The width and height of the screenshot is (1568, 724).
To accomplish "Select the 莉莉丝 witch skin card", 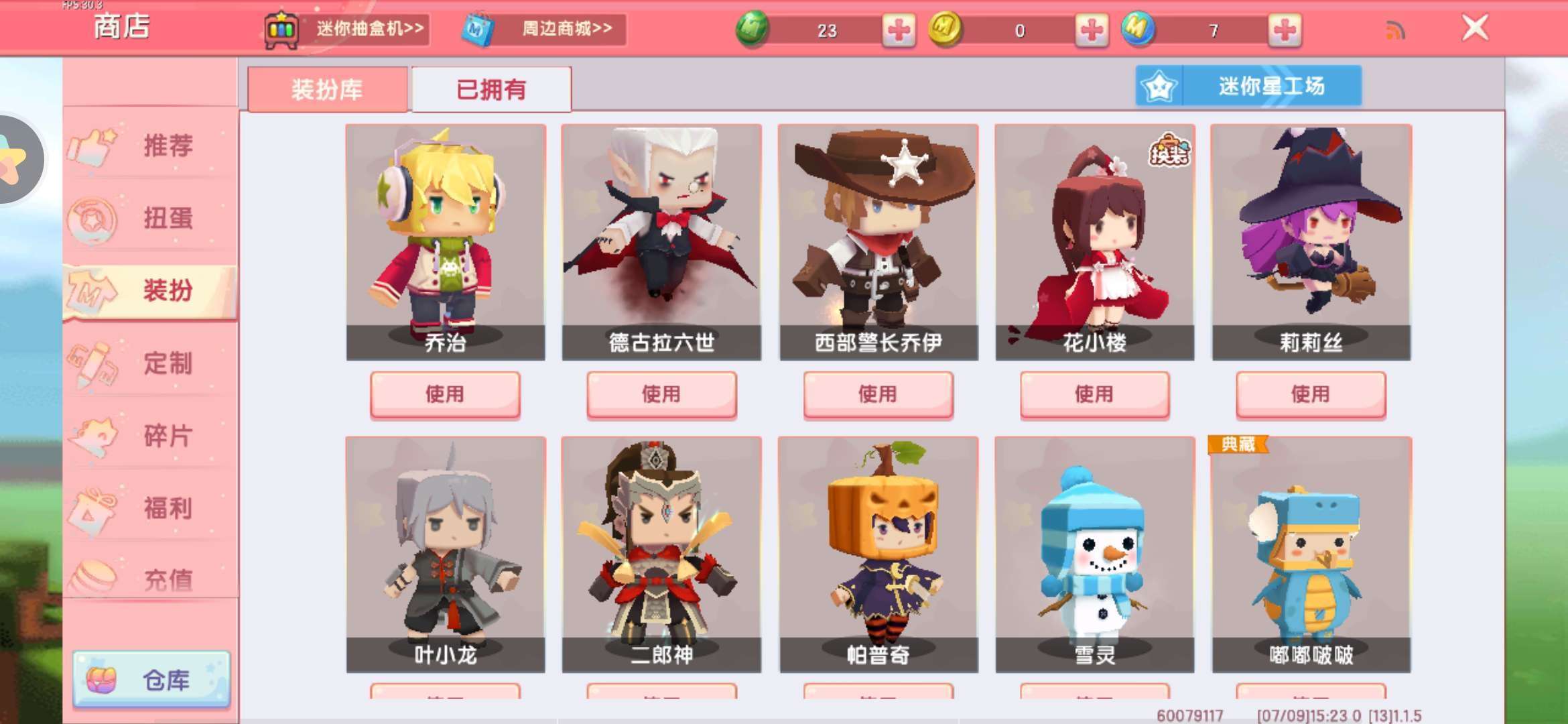I will tap(1311, 243).
